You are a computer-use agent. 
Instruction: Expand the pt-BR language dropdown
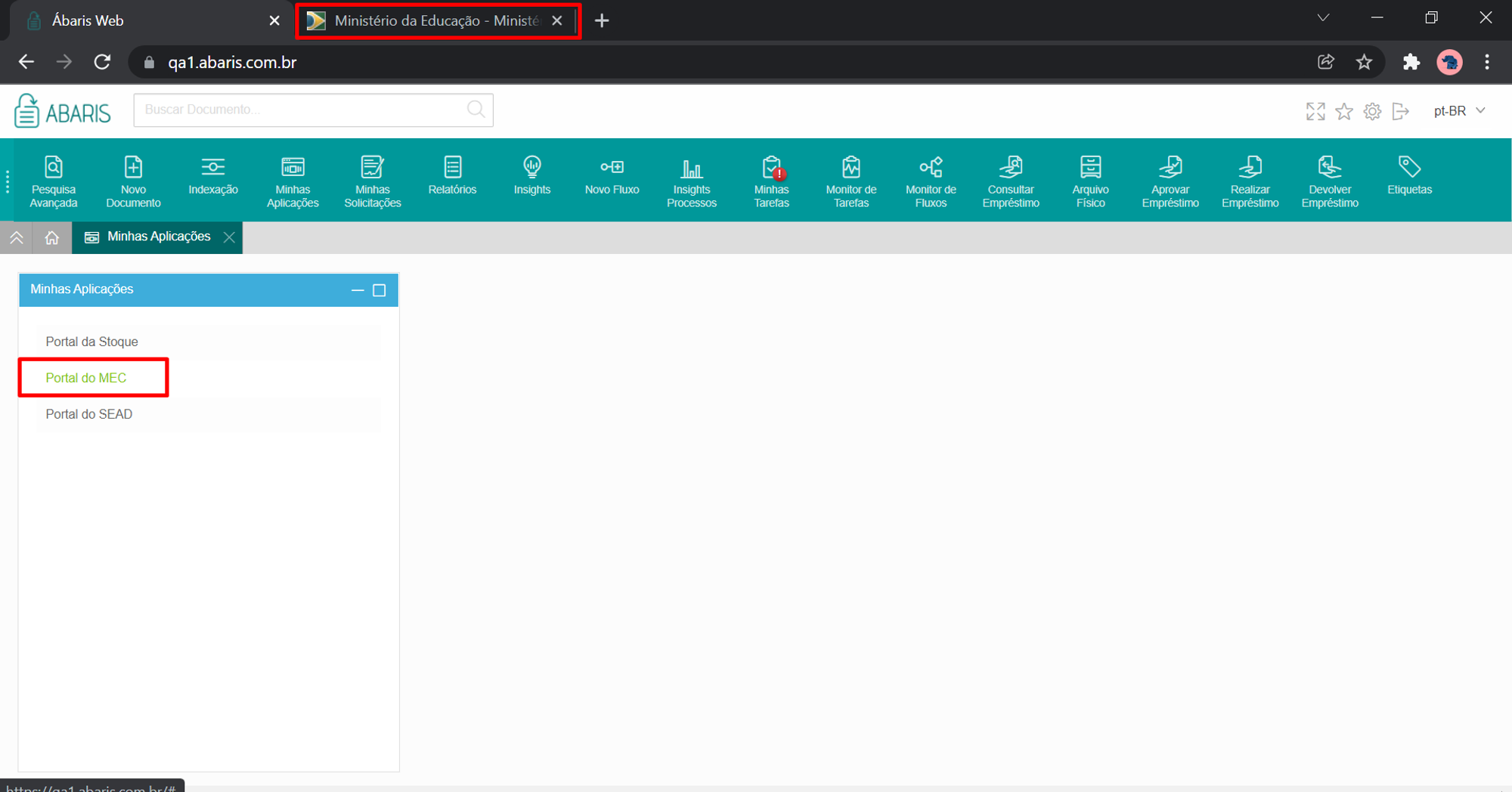coord(1459,111)
